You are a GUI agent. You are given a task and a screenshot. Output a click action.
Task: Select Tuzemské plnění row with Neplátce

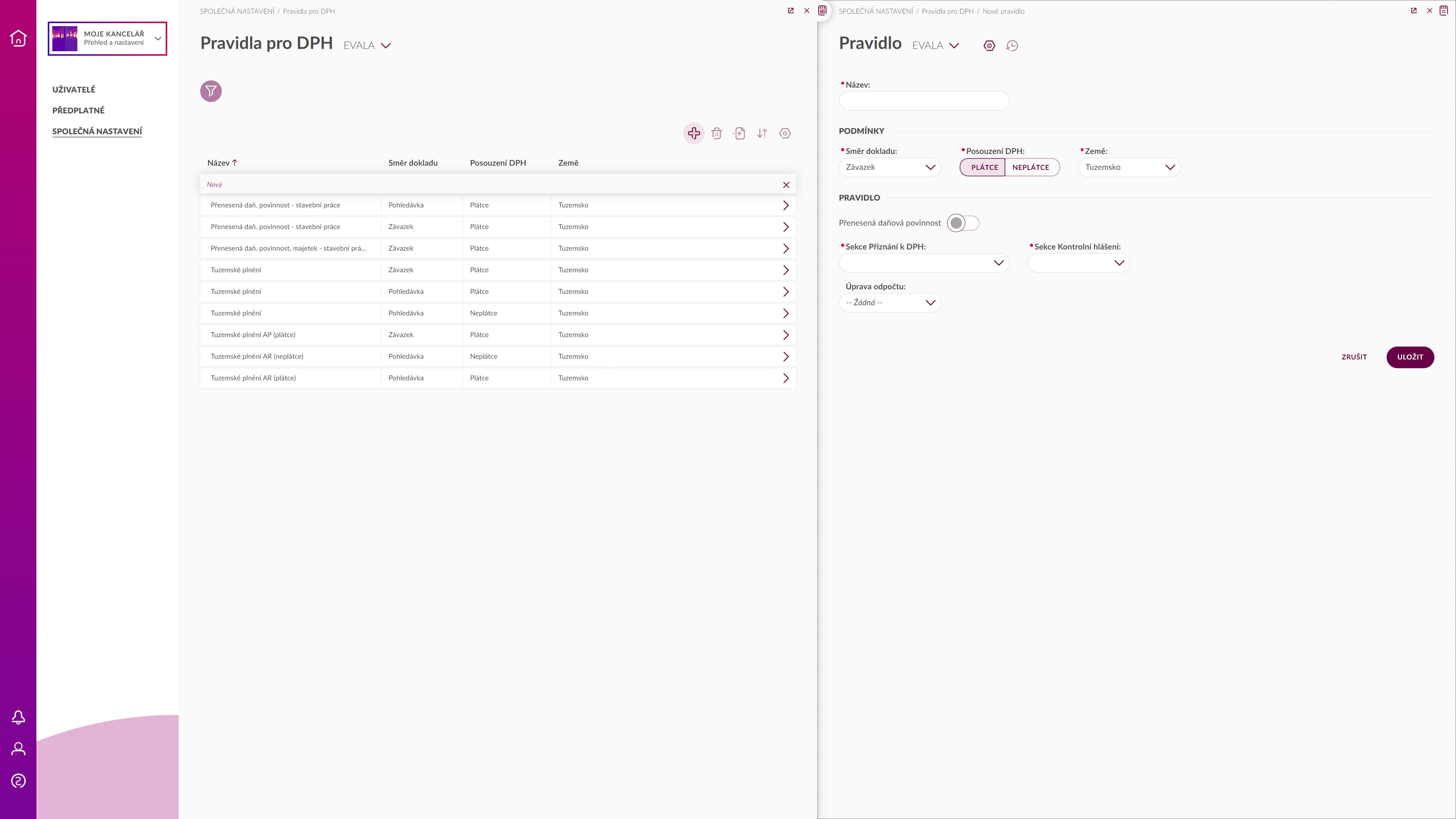[x=498, y=313]
